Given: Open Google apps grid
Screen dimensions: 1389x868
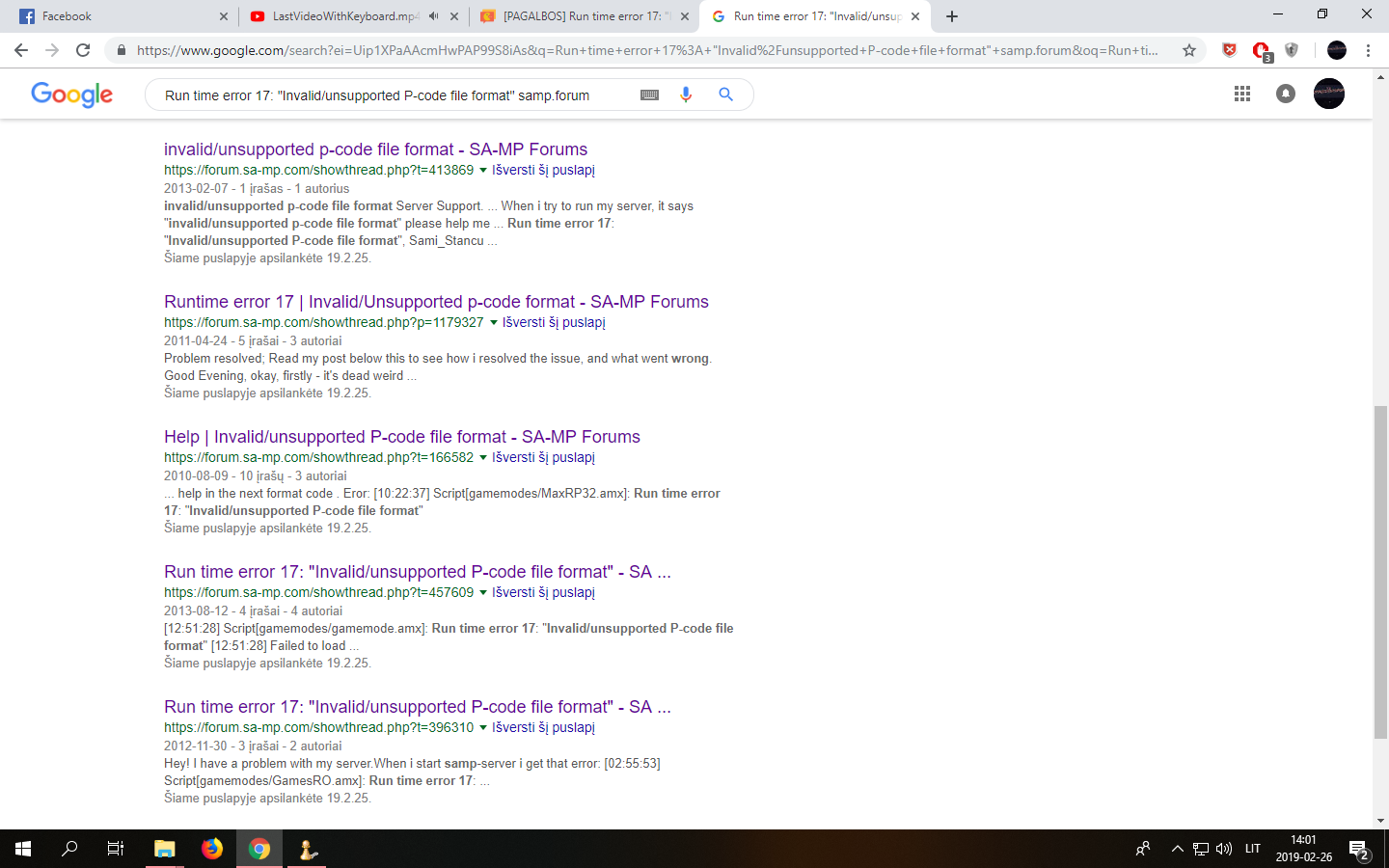Looking at the screenshot, I should tap(1242, 94).
